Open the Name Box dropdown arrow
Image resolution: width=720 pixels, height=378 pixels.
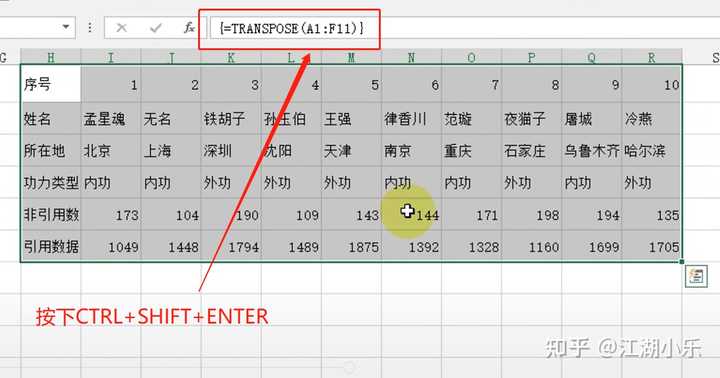coord(66,27)
